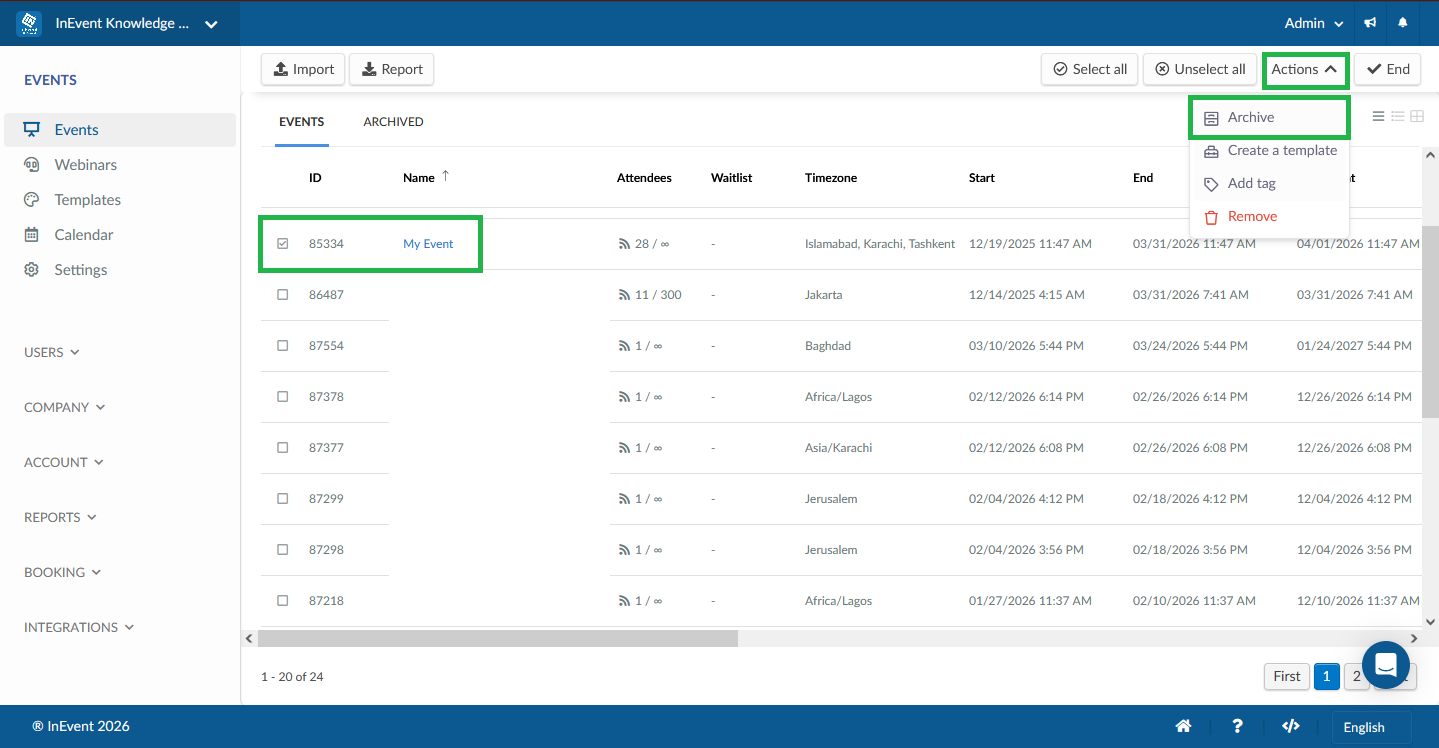1439x748 pixels.
Task: Click the Import button
Action: pyautogui.click(x=303, y=69)
